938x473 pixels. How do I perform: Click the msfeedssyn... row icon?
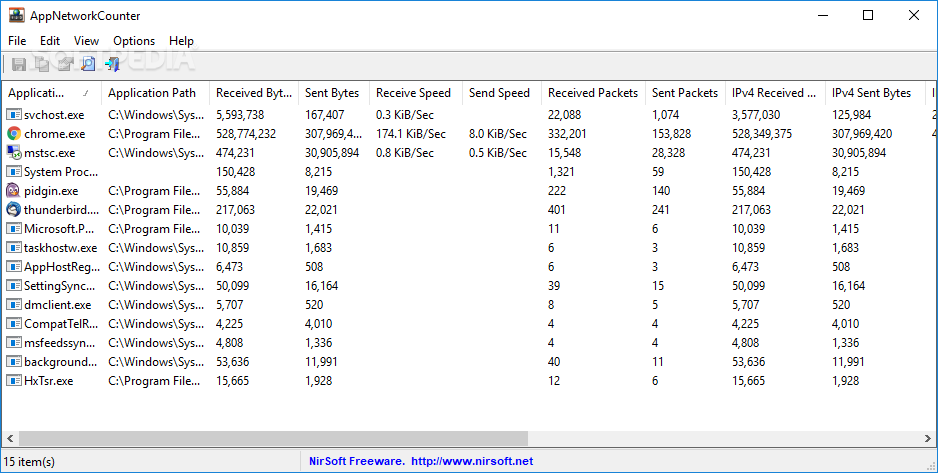(14, 343)
